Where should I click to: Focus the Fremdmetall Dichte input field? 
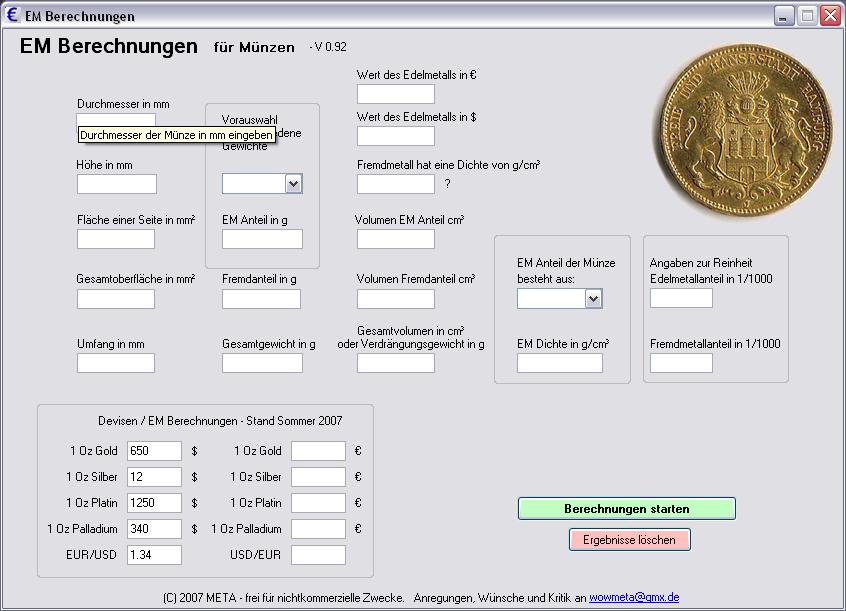point(395,184)
